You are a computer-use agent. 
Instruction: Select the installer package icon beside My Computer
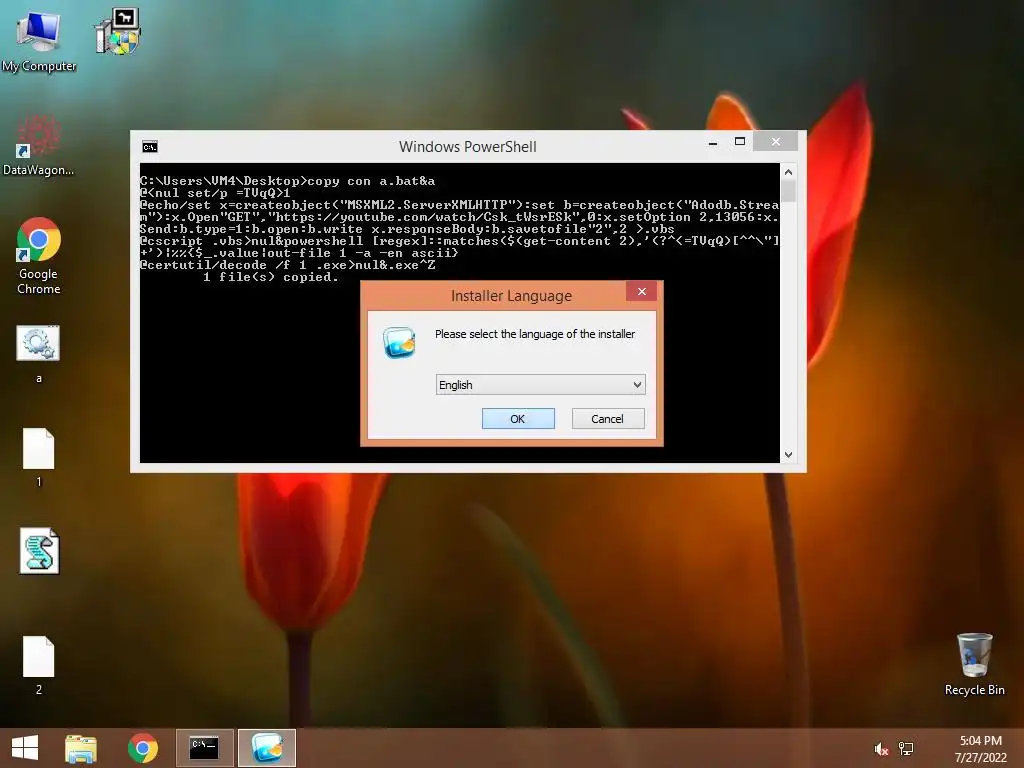118,31
